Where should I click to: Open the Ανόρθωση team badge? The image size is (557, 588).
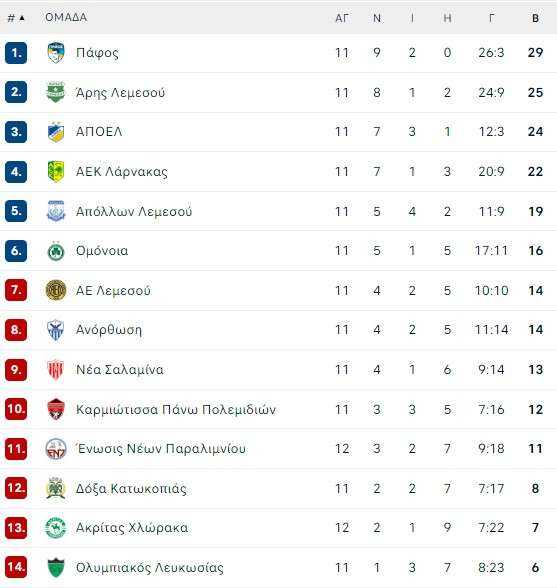click(x=56, y=330)
